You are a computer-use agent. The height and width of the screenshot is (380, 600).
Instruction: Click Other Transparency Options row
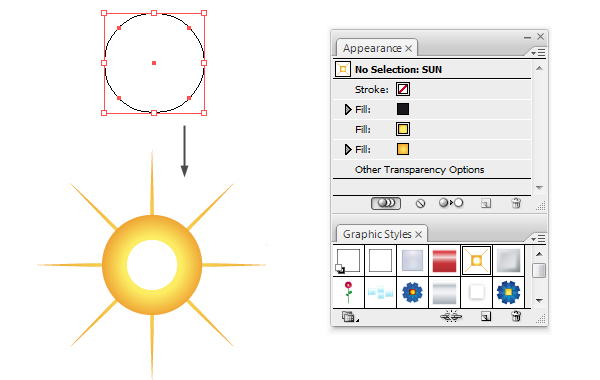coord(432,170)
